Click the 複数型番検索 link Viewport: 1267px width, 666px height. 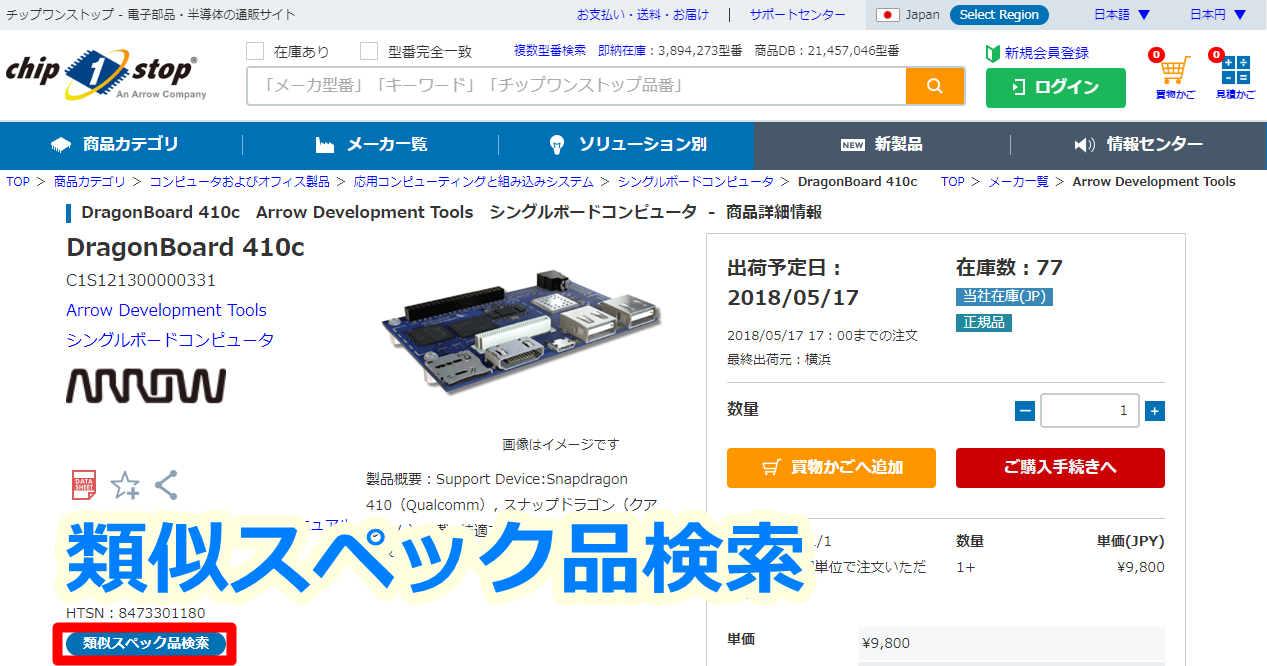(550, 50)
